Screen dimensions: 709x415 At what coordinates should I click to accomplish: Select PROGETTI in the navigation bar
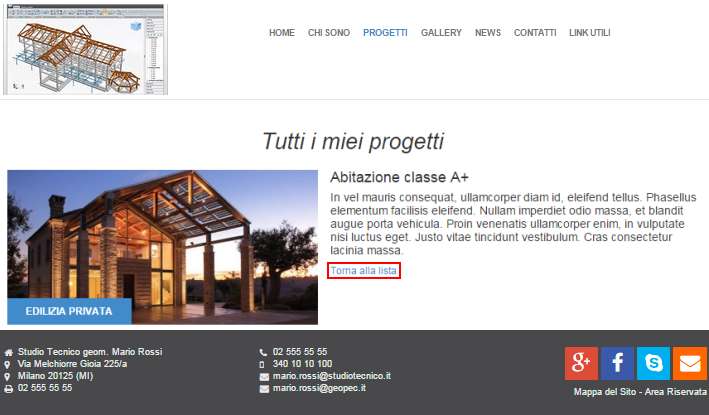385,33
